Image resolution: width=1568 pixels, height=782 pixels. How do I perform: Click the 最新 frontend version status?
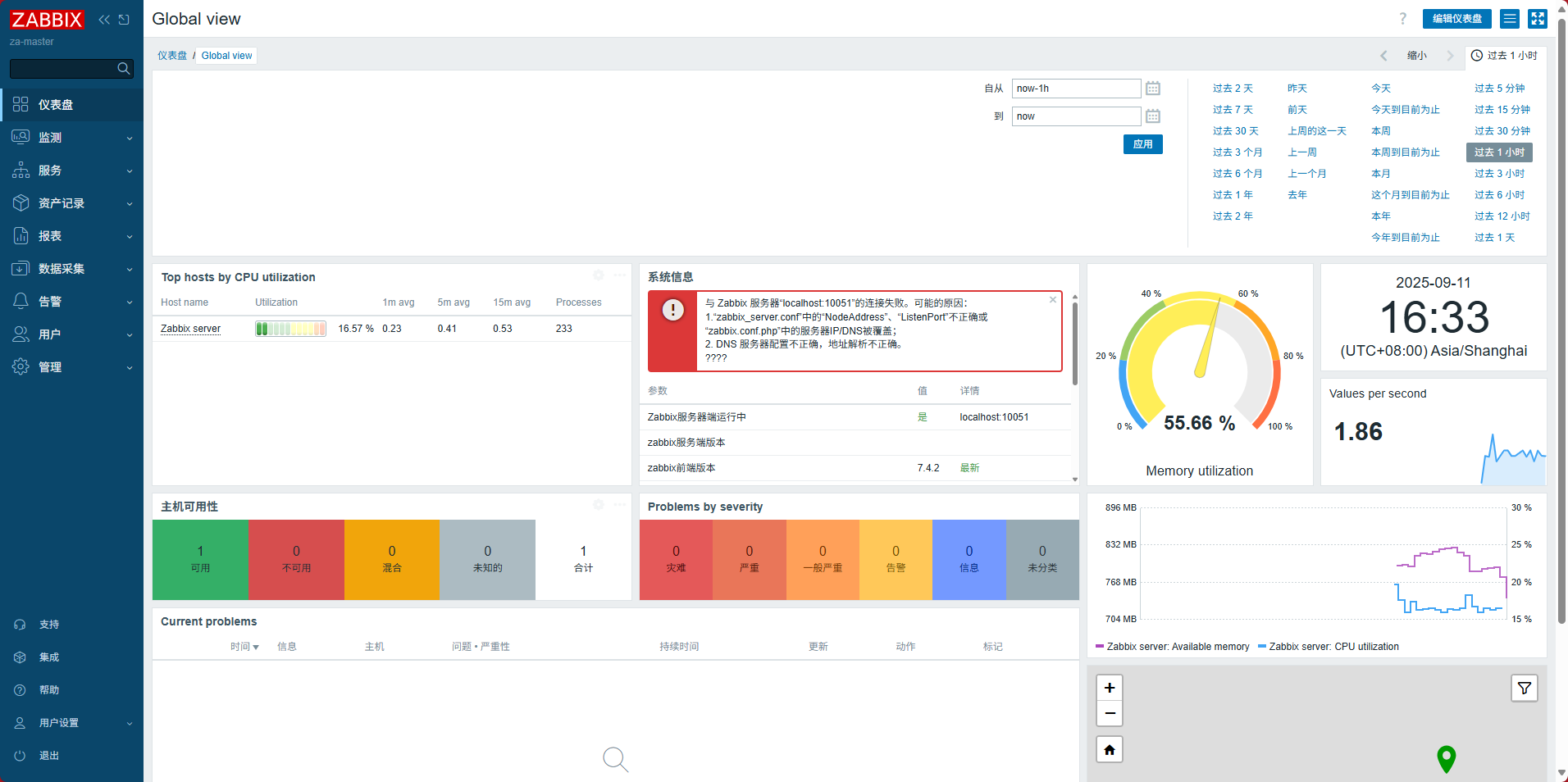tap(969, 468)
